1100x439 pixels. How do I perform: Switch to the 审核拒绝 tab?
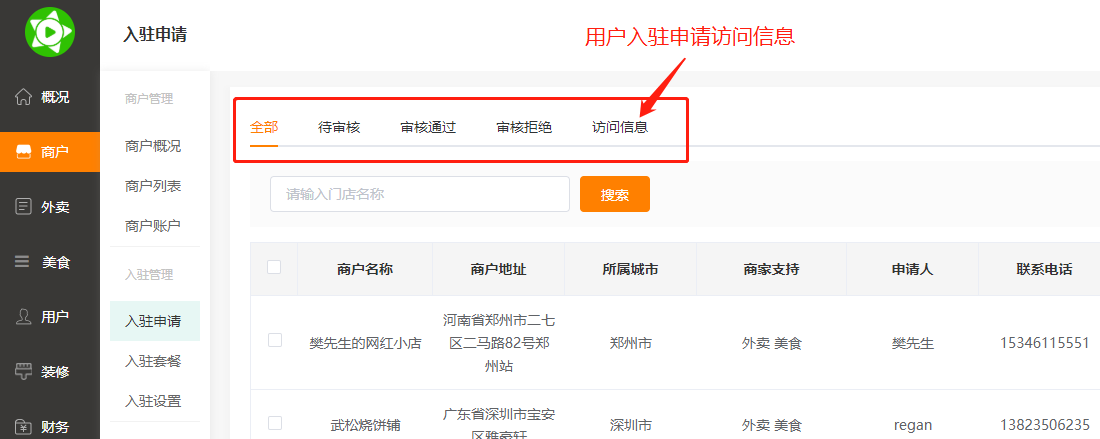tap(524, 128)
